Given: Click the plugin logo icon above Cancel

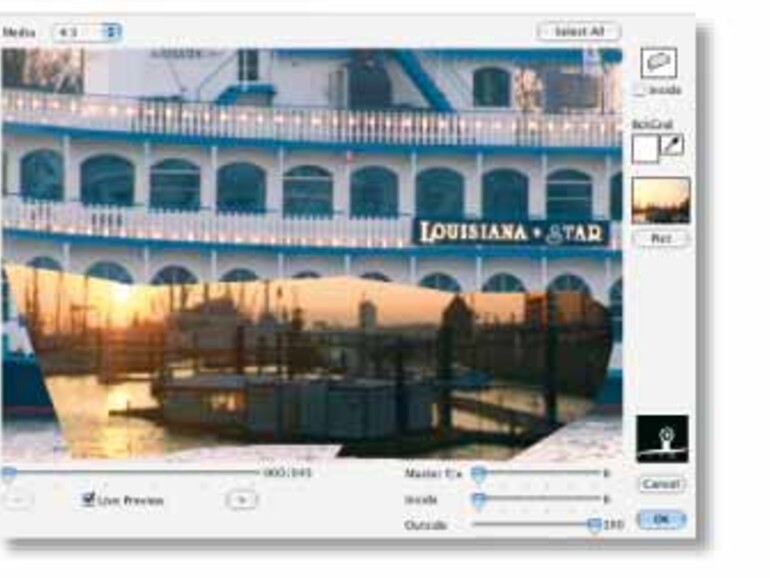Looking at the screenshot, I should pos(662,439).
